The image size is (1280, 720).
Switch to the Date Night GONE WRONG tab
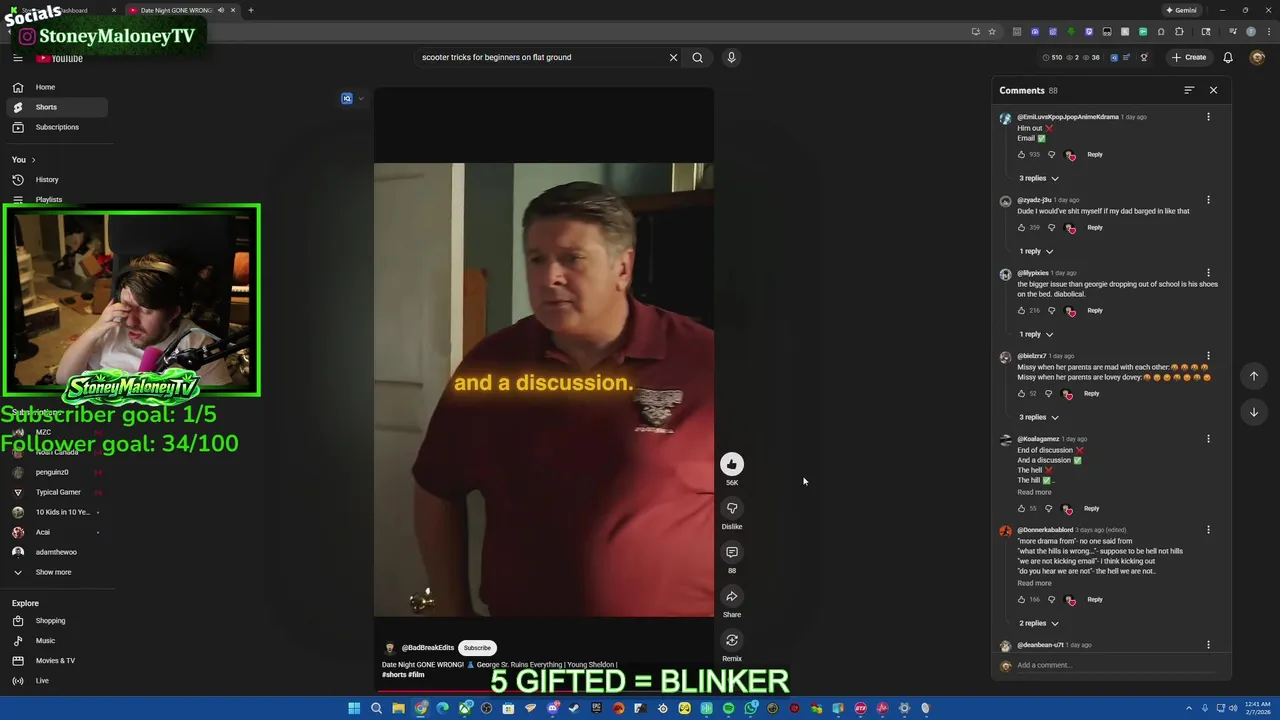(181, 10)
